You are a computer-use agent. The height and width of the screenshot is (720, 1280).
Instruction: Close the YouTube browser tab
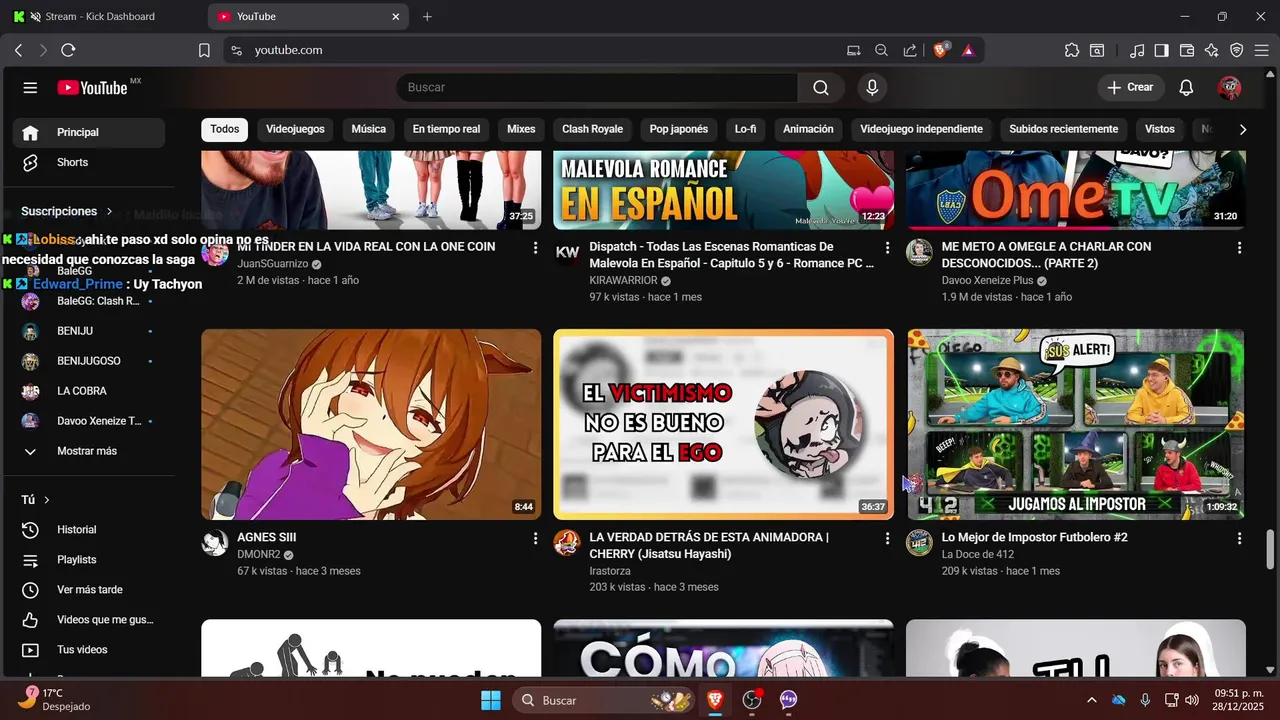click(396, 16)
